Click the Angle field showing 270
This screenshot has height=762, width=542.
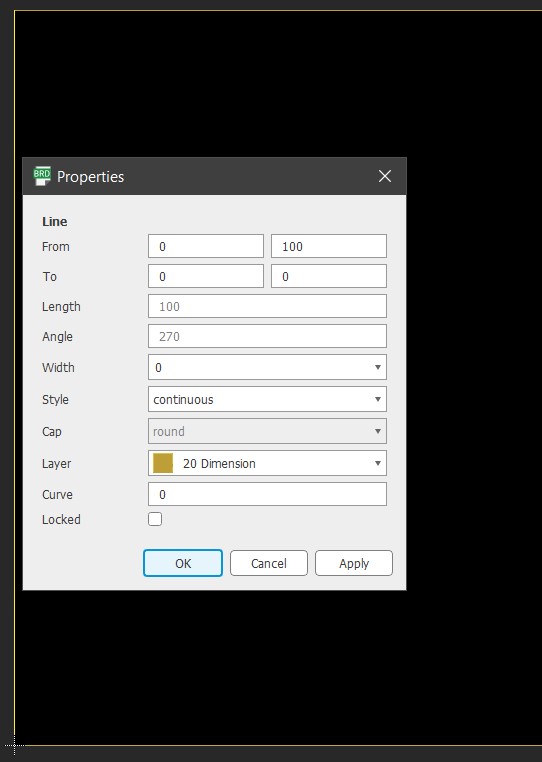pyautogui.click(x=267, y=336)
